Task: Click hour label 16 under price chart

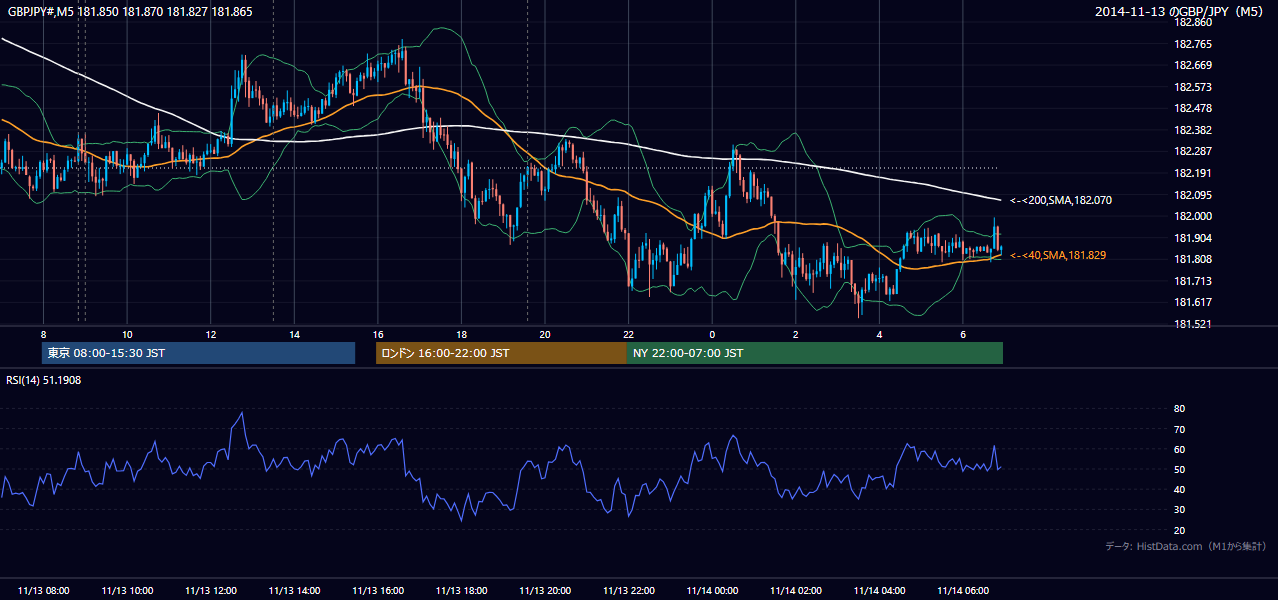Action: [x=378, y=334]
